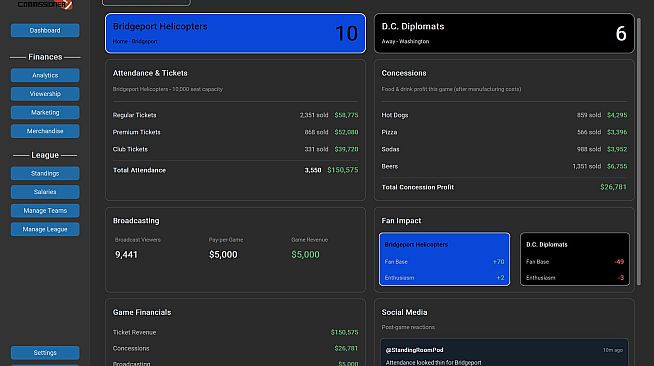654x366 pixels.
Task: Click D.C. Diplomats Fan Base -49 value
Action: pos(619,262)
